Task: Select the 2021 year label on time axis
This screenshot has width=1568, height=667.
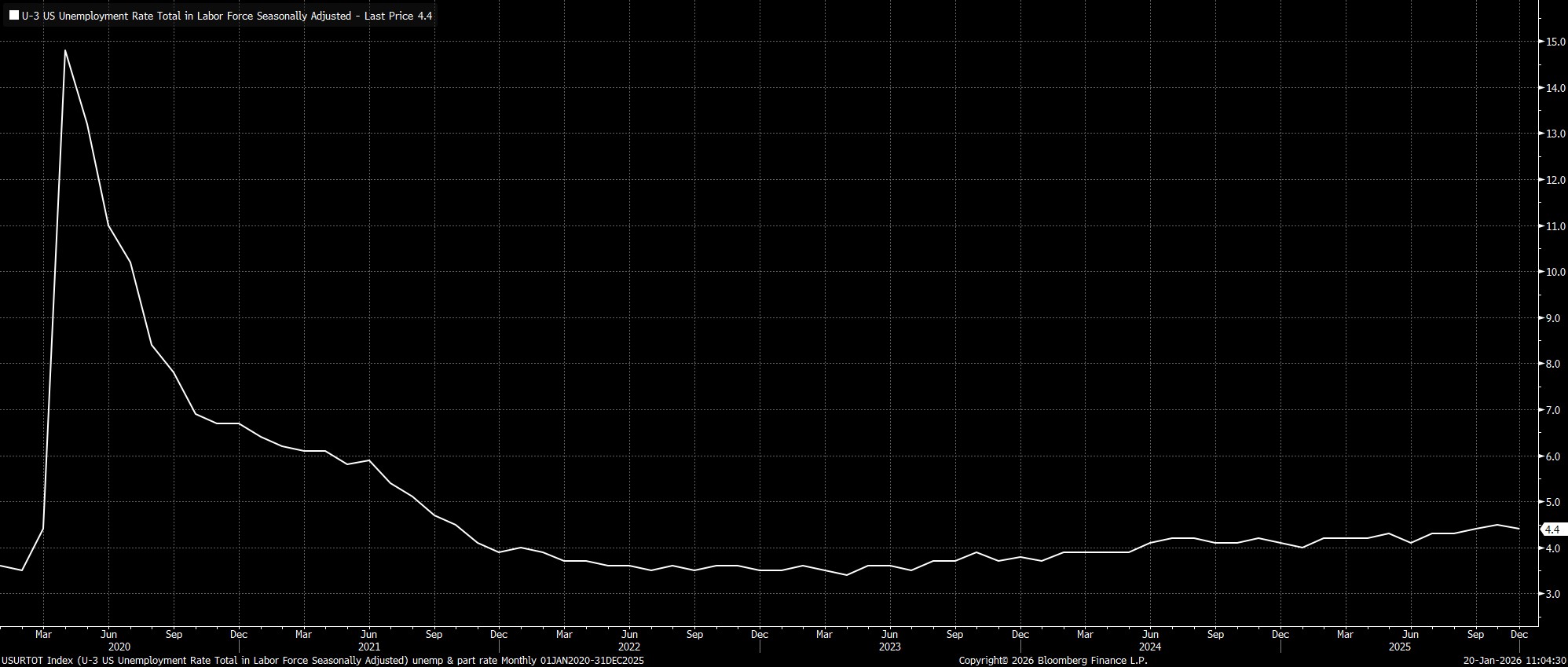Action: coord(369,647)
